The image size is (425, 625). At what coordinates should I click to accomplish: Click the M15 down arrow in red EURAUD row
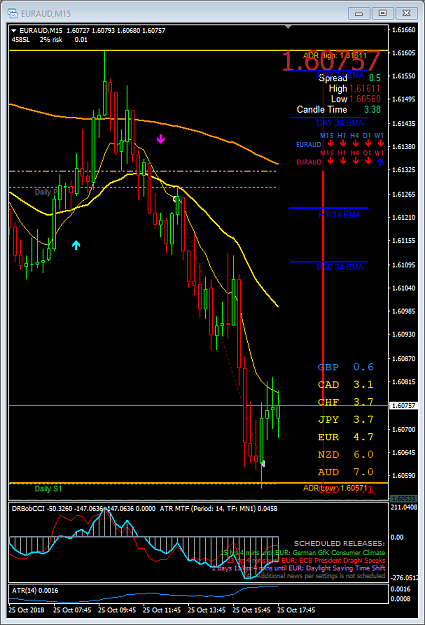[x=331, y=161]
